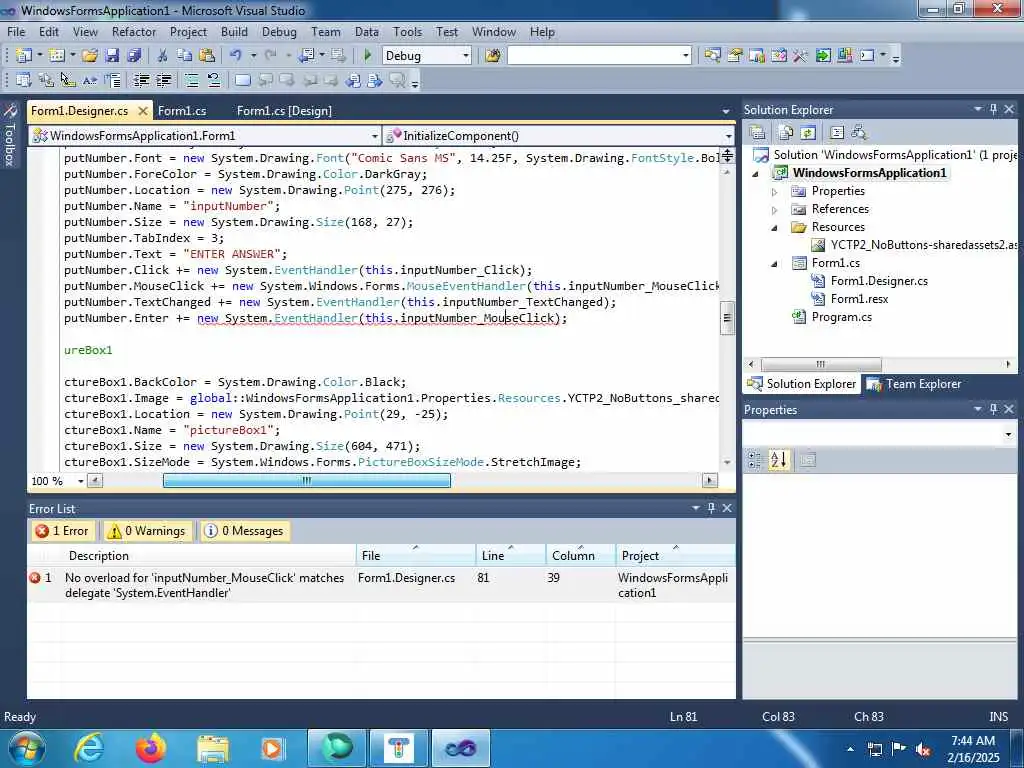Screen dimensions: 1024x768
Task: Sort Error List by File column
Action: pyautogui.click(x=416, y=555)
